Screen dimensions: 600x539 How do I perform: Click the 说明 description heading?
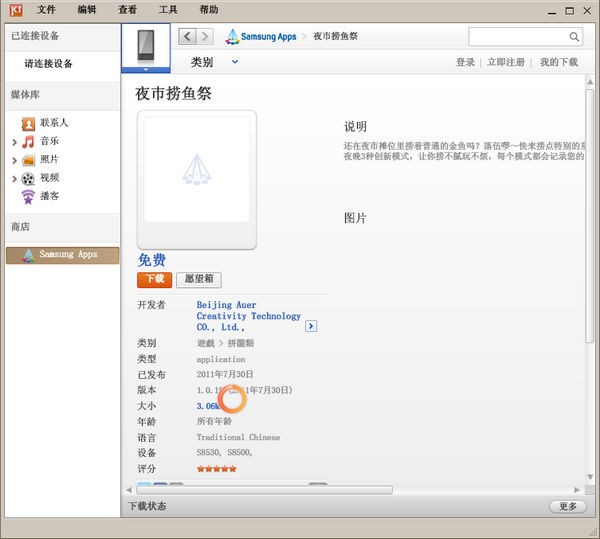click(x=355, y=127)
